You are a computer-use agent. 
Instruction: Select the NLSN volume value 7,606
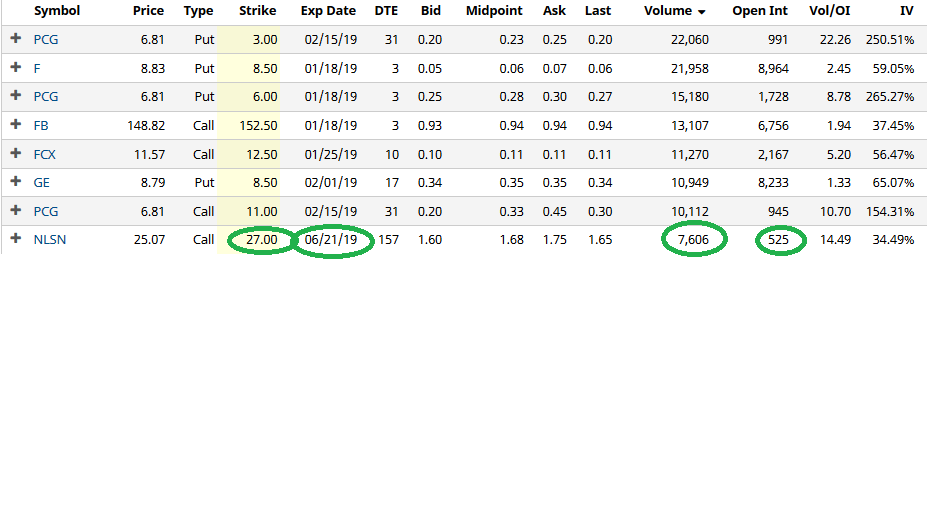coord(693,240)
